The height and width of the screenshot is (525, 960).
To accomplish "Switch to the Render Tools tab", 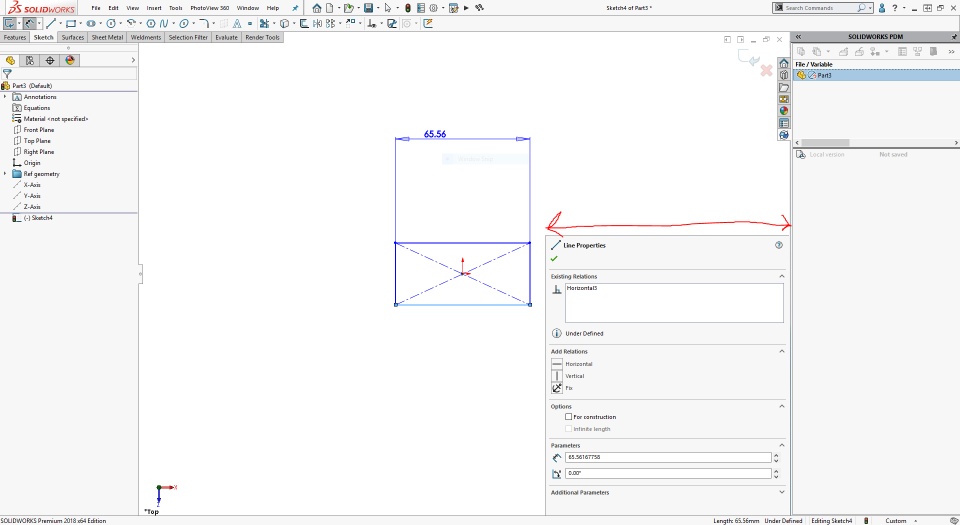I will click(x=262, y=37).
